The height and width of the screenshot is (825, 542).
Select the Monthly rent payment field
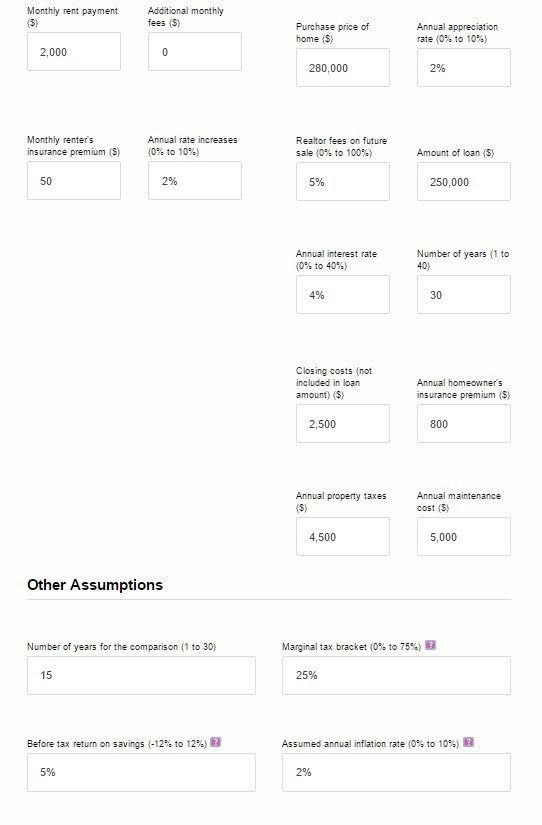[x=74, y=52]
